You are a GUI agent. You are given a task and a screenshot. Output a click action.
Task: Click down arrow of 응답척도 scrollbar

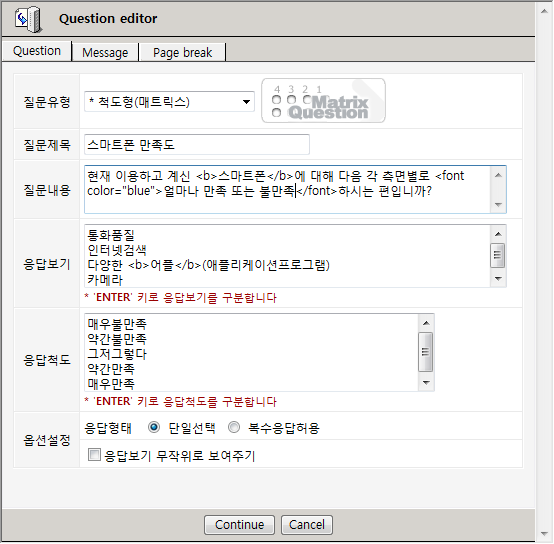click(x=426, y=383)
